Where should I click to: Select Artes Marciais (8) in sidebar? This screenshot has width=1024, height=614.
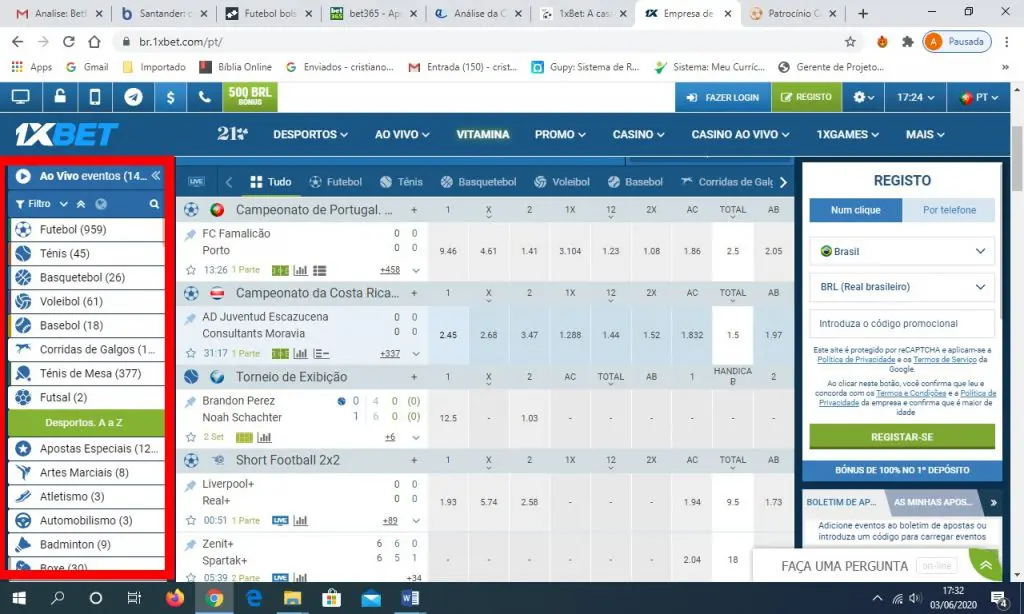[87, 472]
